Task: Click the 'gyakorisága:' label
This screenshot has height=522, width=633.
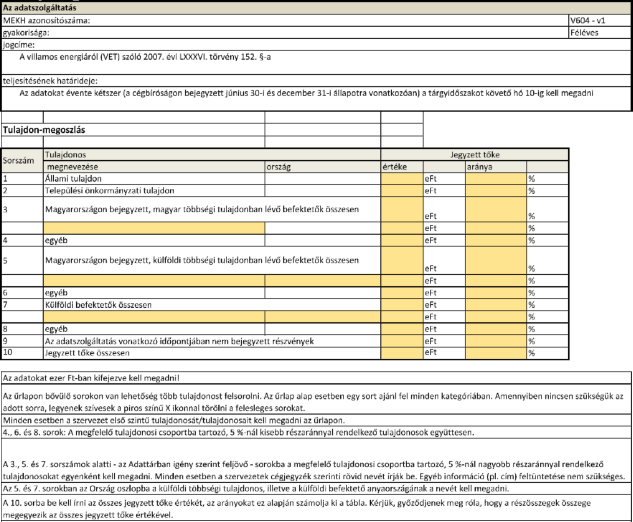Action: pyautogui.click(x=26, y=33)
